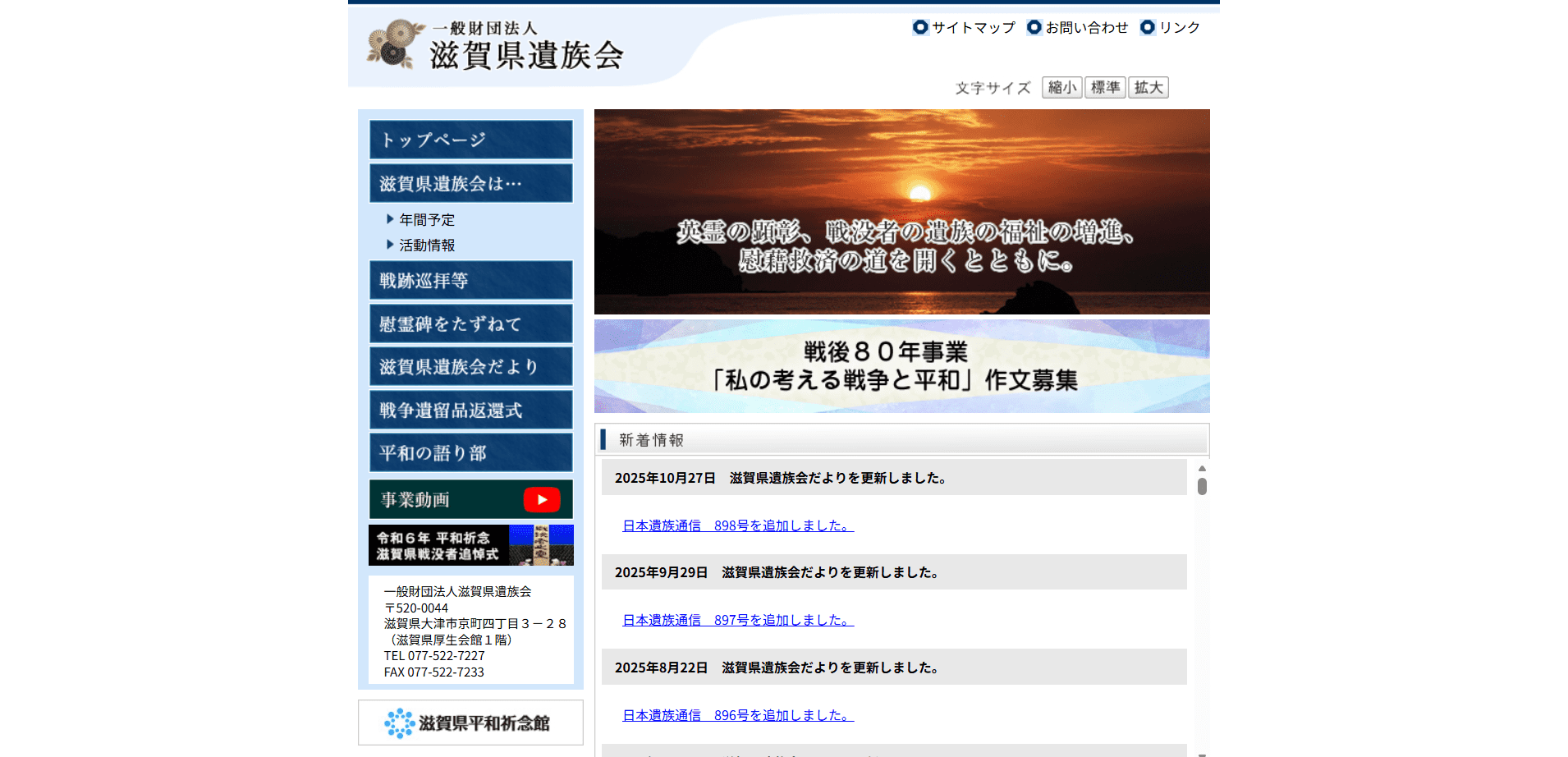Open the 平和の語り部 menu item
The width and height of the screenshot is (1568, 757).
point(470,452)
